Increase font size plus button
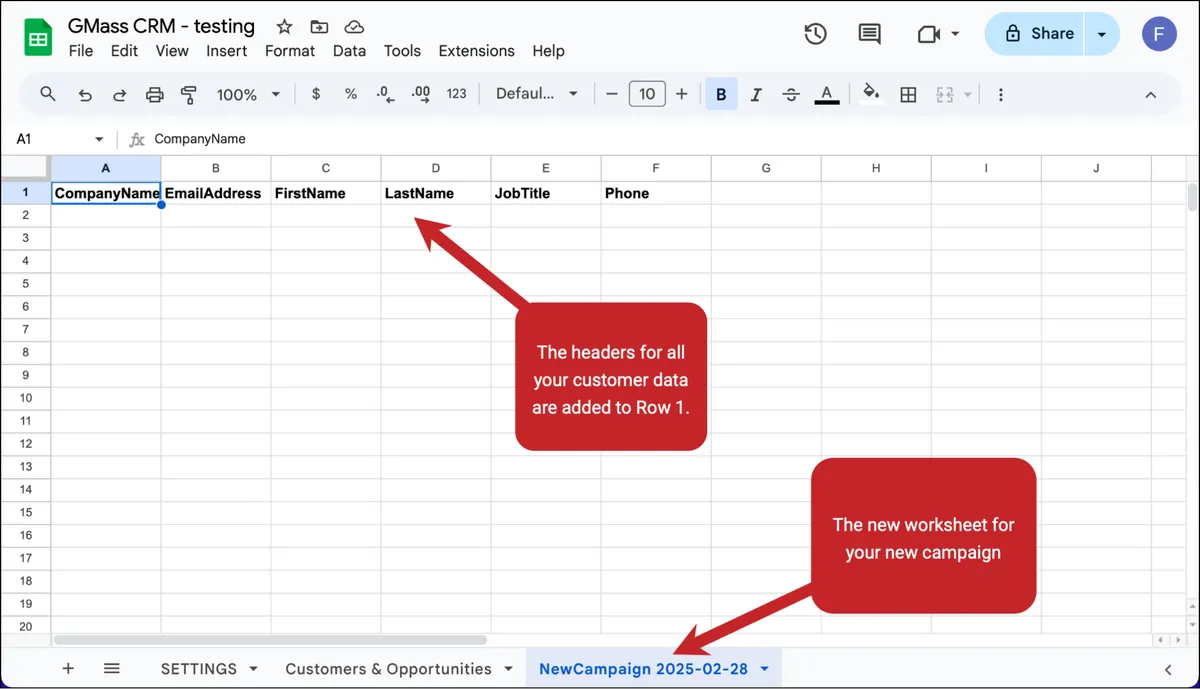This screenshot has height=689, width=1200. 682,94
